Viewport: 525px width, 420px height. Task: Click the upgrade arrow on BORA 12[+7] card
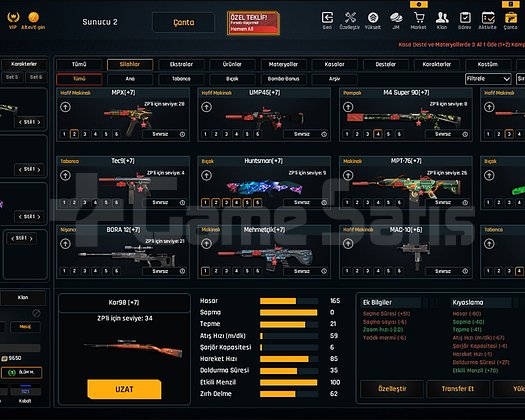(65, 244)
